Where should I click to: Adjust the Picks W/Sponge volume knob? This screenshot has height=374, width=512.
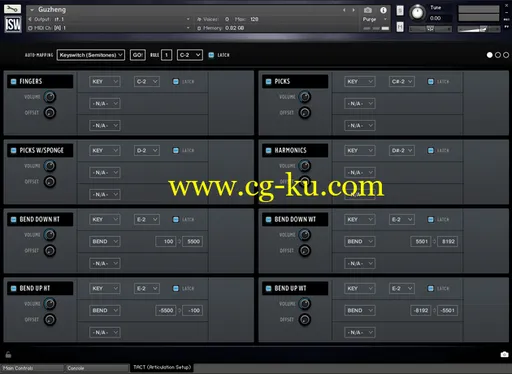coord(50,166)
